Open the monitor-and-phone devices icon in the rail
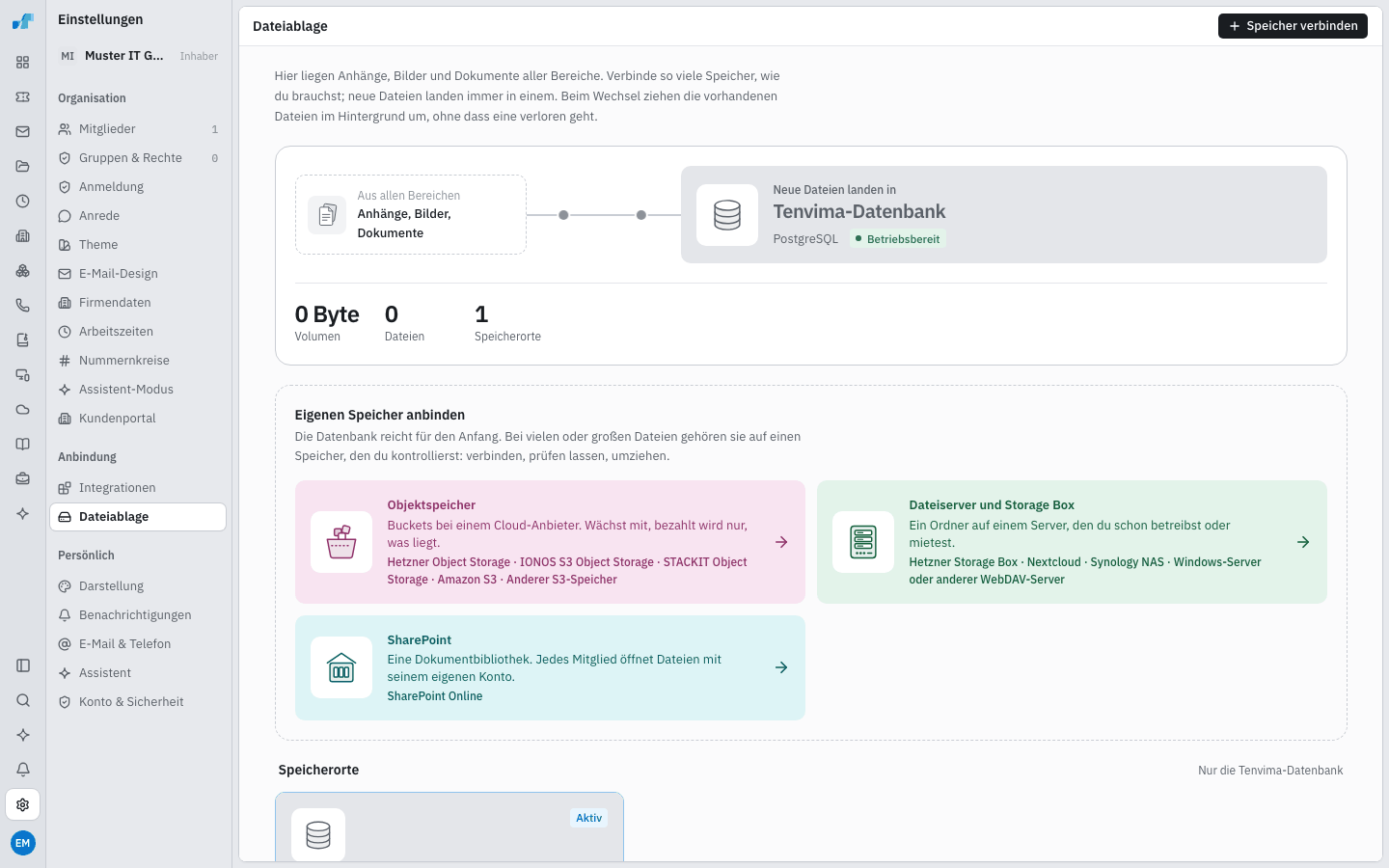This screenshot has width=1389, height=868. pos(23,375)
